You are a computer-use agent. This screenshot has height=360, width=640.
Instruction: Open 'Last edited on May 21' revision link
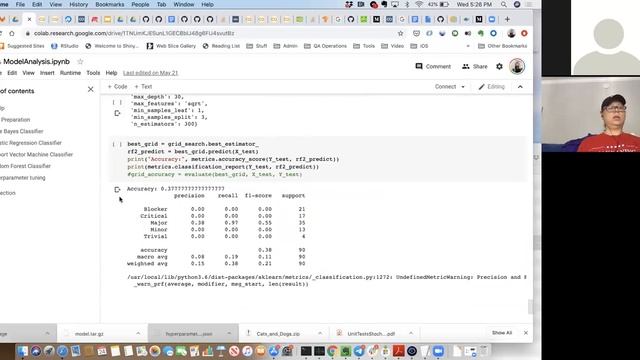(150, 73)
